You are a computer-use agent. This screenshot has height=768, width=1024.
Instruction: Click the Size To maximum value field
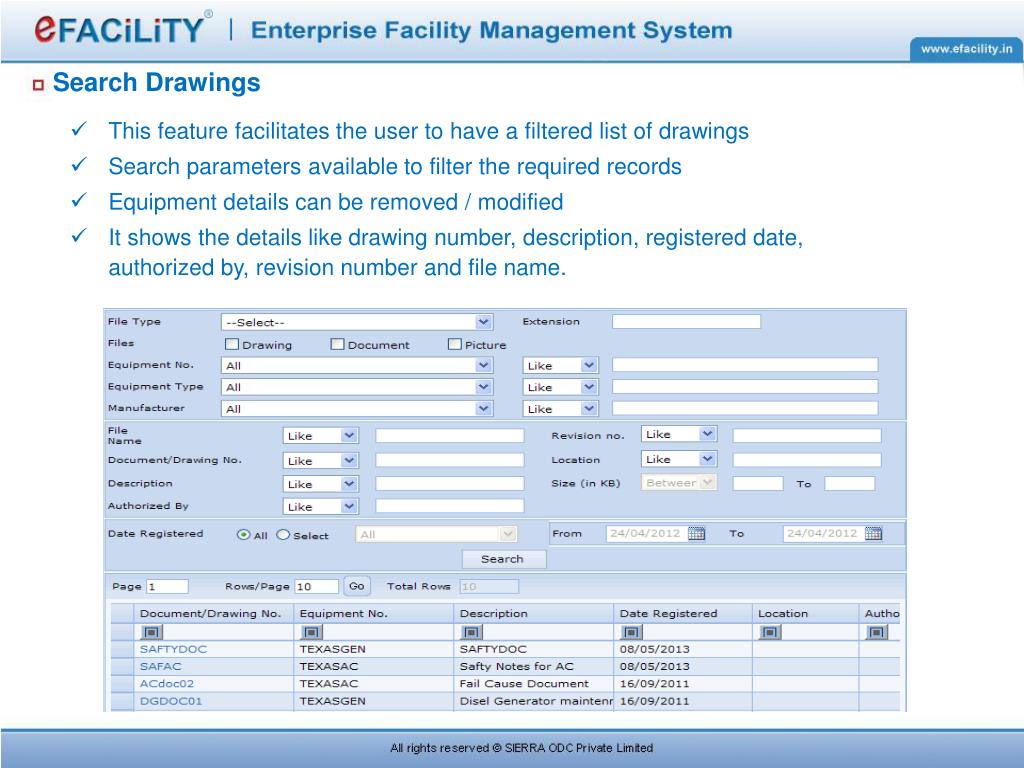point(850,483)
